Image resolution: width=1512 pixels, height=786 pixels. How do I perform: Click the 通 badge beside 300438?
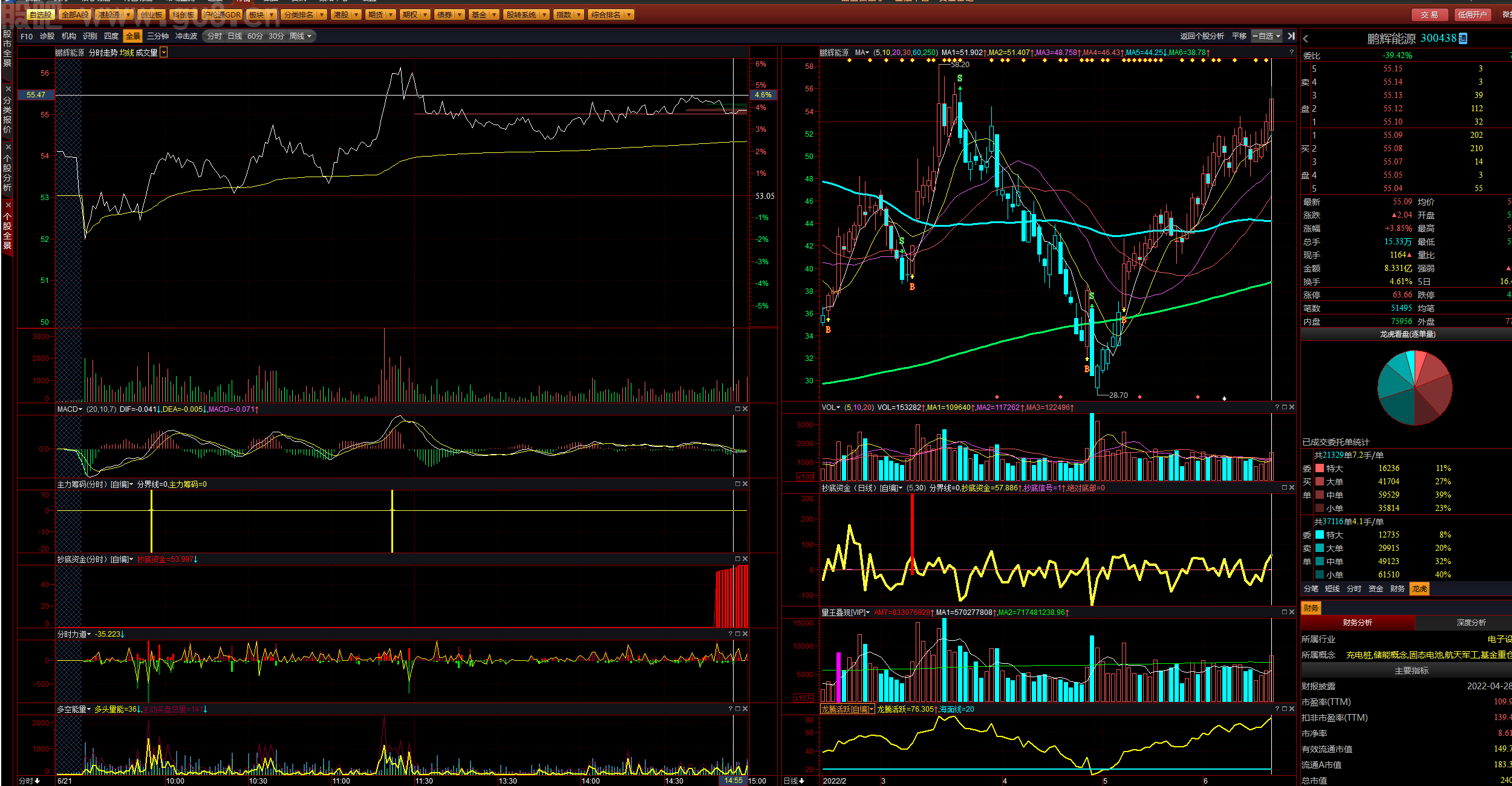point(1463,39)
